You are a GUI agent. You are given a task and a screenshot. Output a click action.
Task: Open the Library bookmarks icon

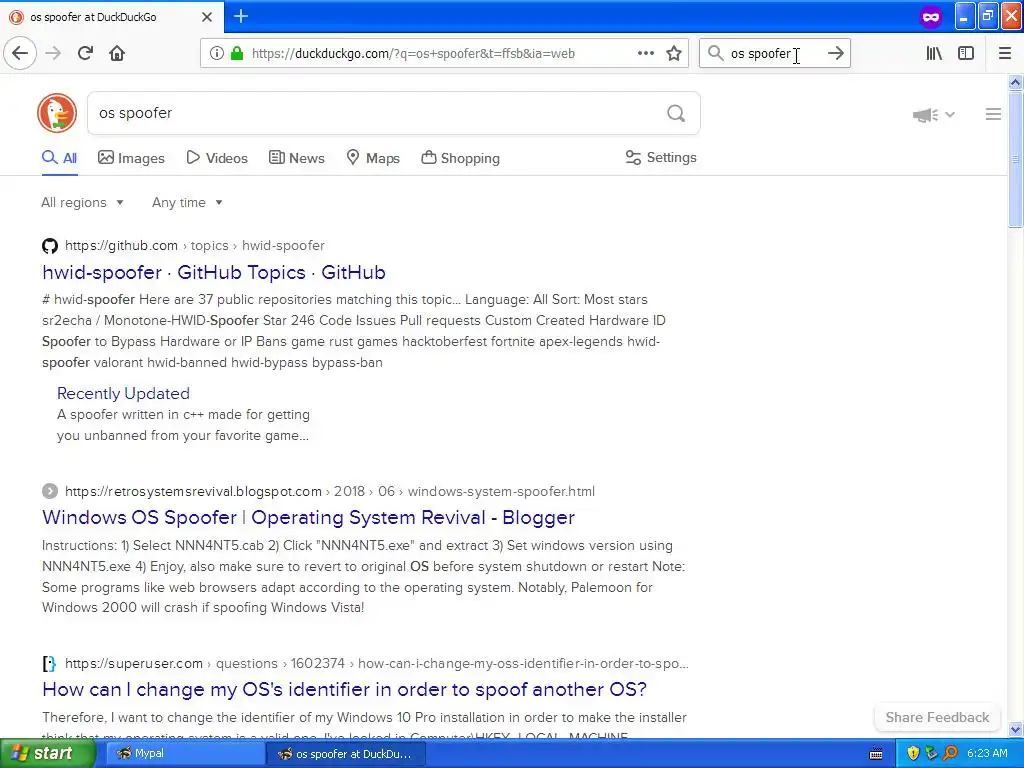934,53
